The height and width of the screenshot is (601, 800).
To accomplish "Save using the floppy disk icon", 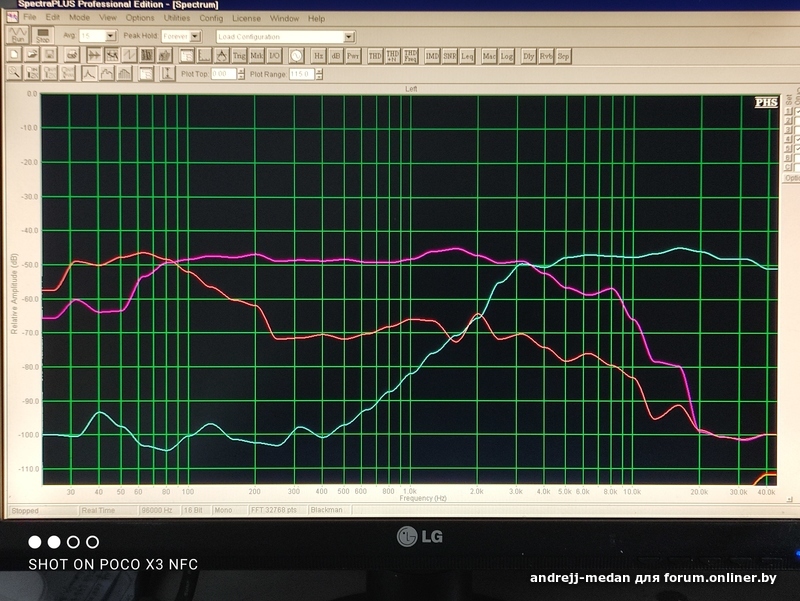I will [49, 55].
